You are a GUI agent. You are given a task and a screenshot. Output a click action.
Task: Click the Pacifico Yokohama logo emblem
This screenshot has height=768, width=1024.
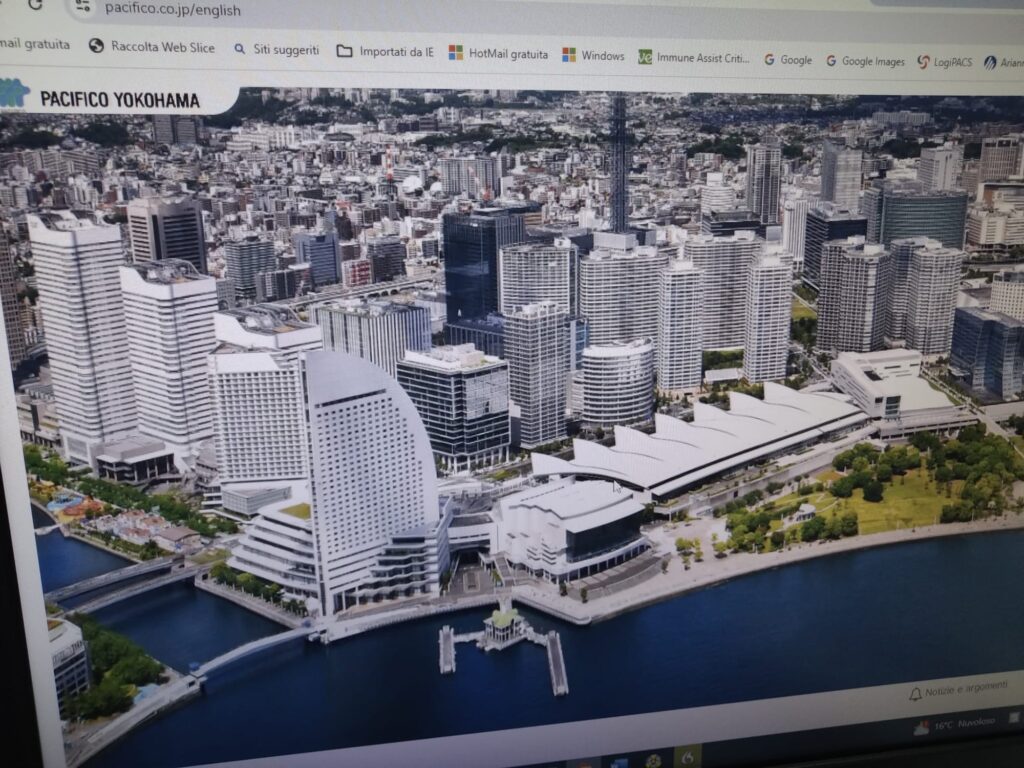(x=14, y=93)
